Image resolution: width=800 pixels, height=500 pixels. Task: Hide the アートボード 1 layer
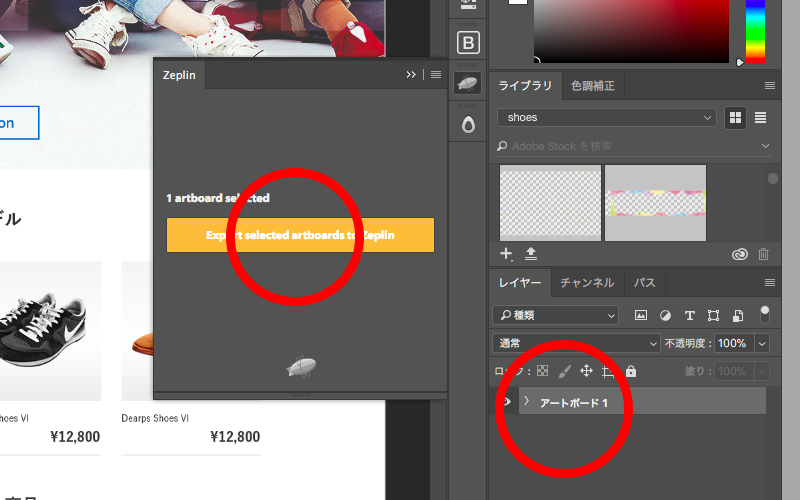(x=507, y=402)
